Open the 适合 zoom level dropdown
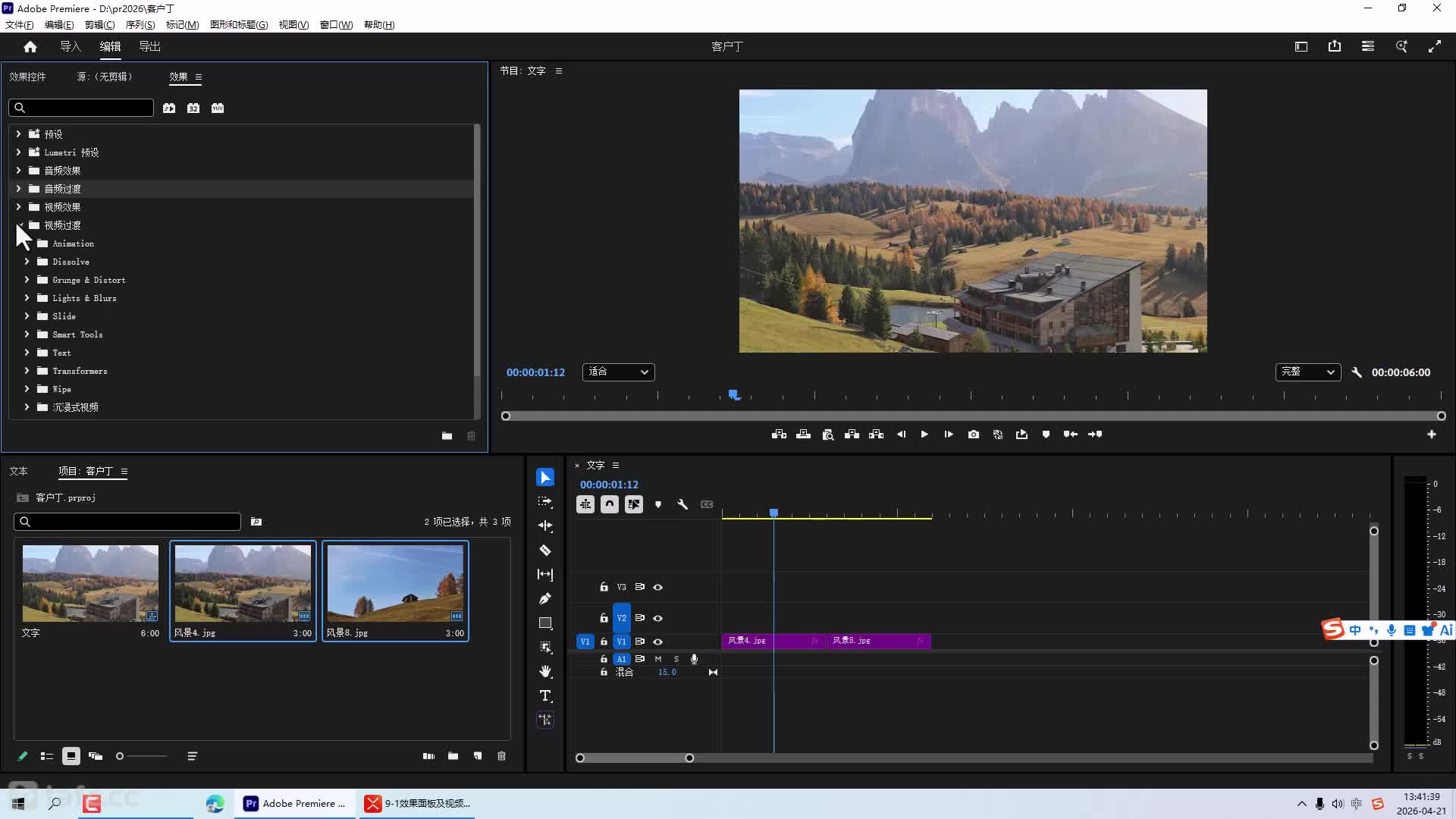 619,372
